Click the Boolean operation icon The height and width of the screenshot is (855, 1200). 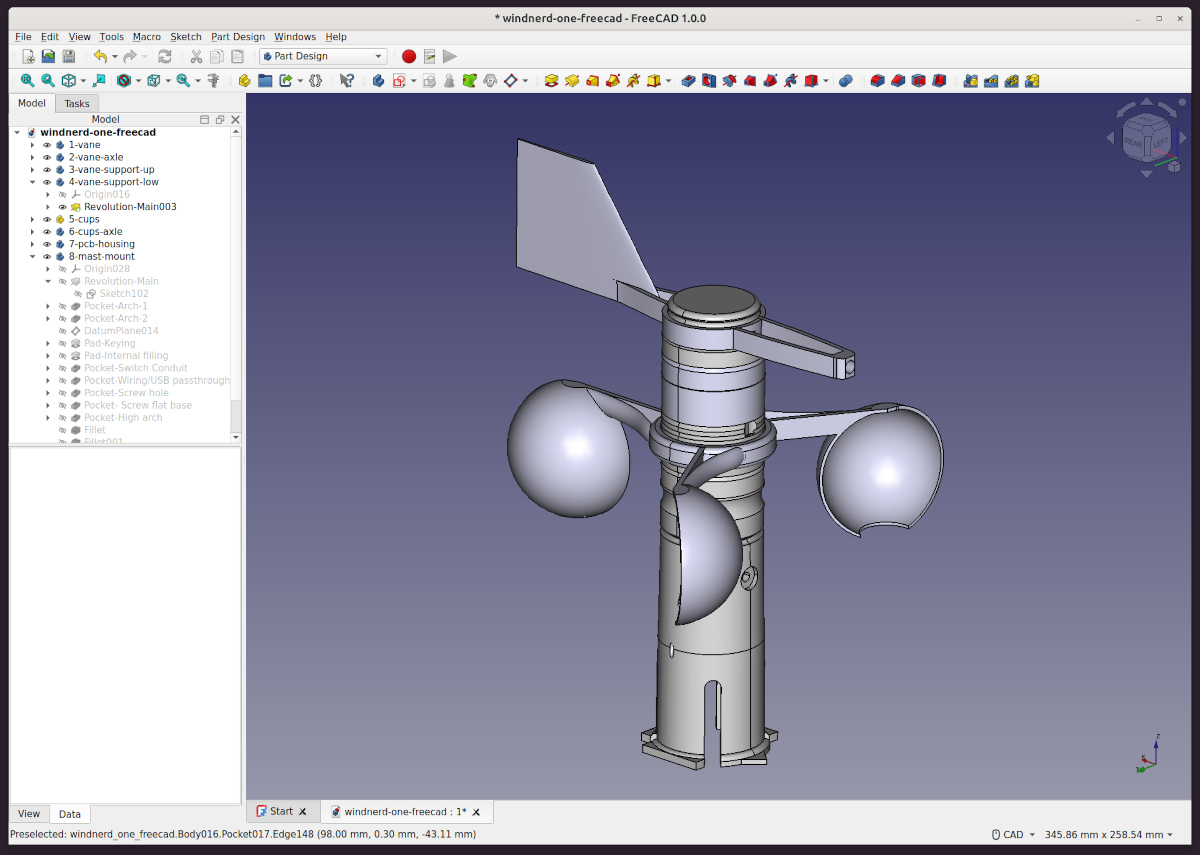tap(845, 81)
